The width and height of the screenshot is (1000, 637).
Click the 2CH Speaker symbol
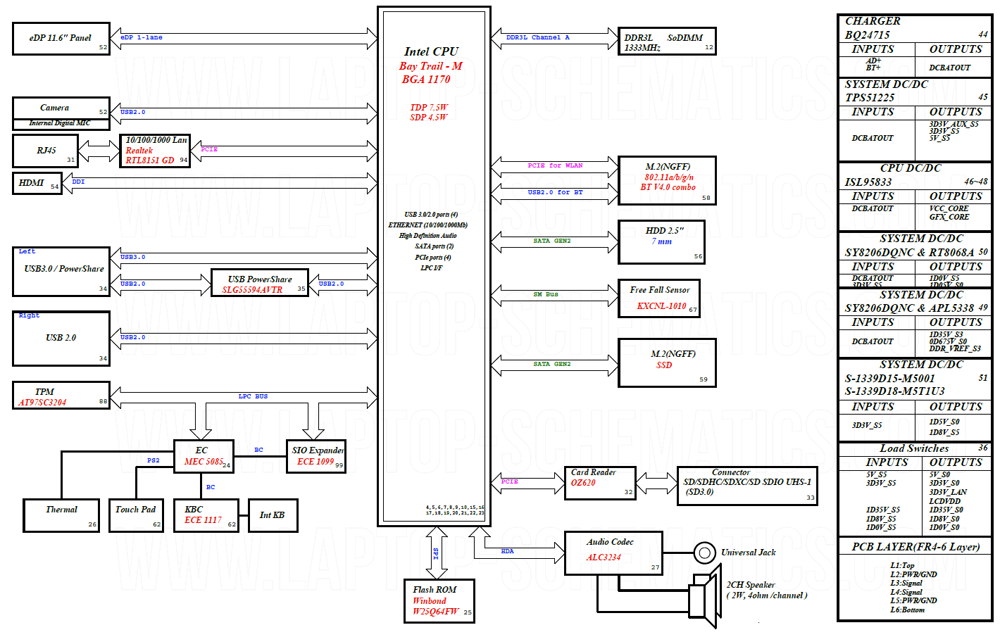(705, 597)
